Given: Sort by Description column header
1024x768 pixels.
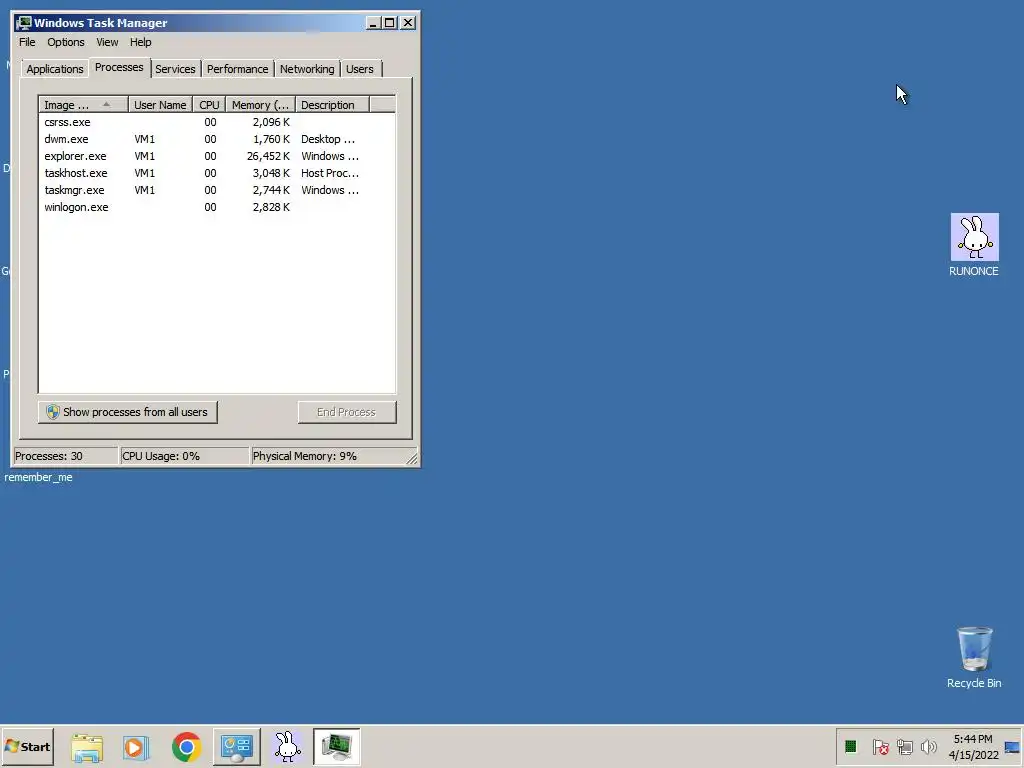Looking at the screenshot, I should coord(332,104).
